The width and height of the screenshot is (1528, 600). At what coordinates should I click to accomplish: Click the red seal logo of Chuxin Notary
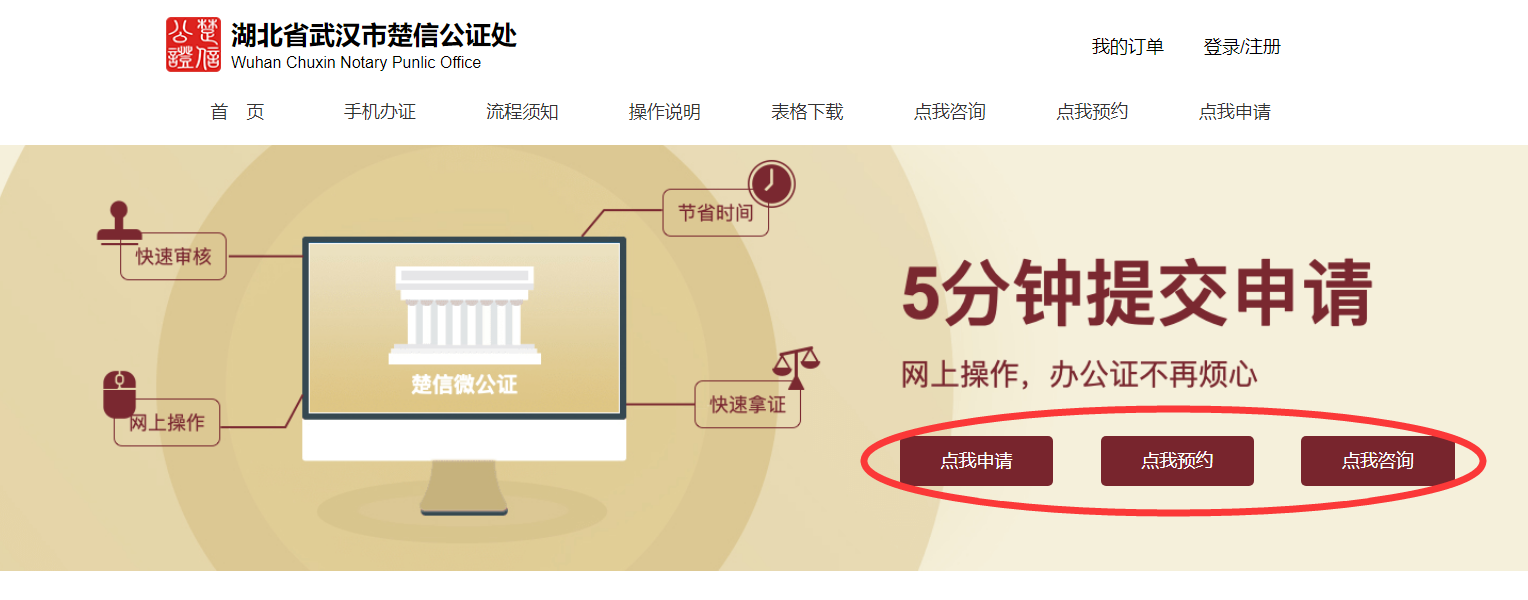[x=193, y=45]
